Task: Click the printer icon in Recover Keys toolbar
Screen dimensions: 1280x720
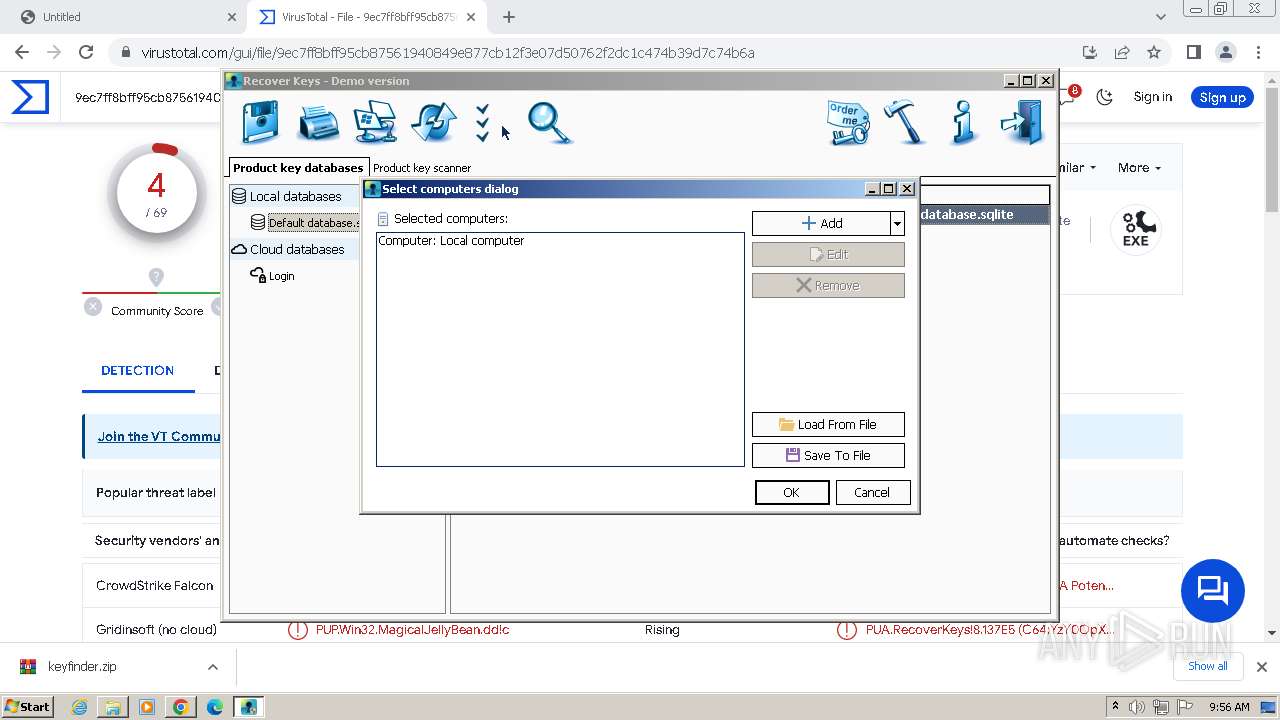Action: click(x=318, y=123)
